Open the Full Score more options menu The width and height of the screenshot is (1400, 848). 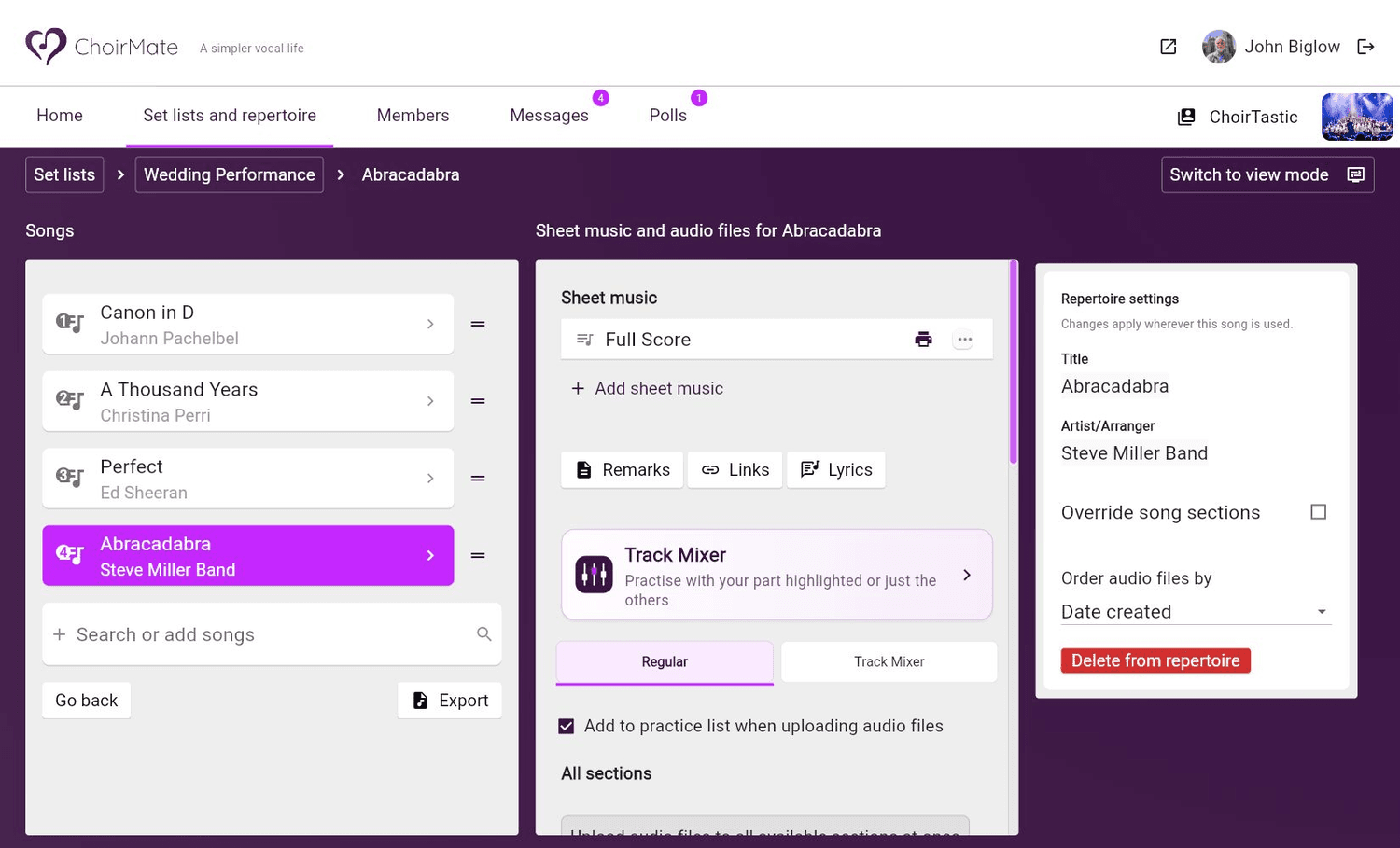[x=963, y=340]
